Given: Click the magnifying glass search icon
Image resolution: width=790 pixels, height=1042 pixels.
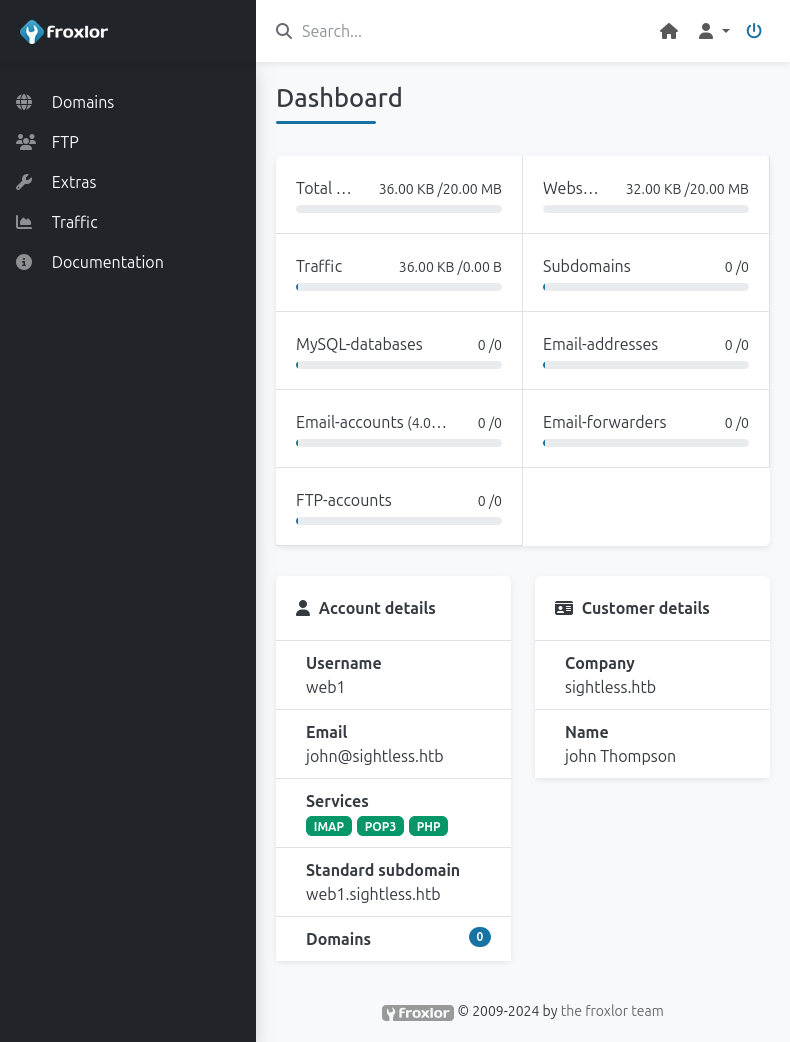Looking at the screenshot, I should click(x=284, y=31).
